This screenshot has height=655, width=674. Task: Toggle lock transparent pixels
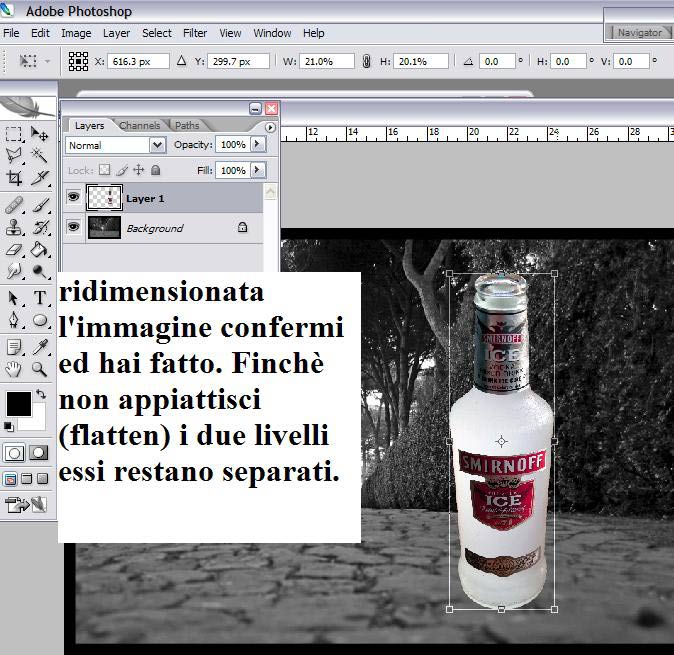tap(104, 170)
